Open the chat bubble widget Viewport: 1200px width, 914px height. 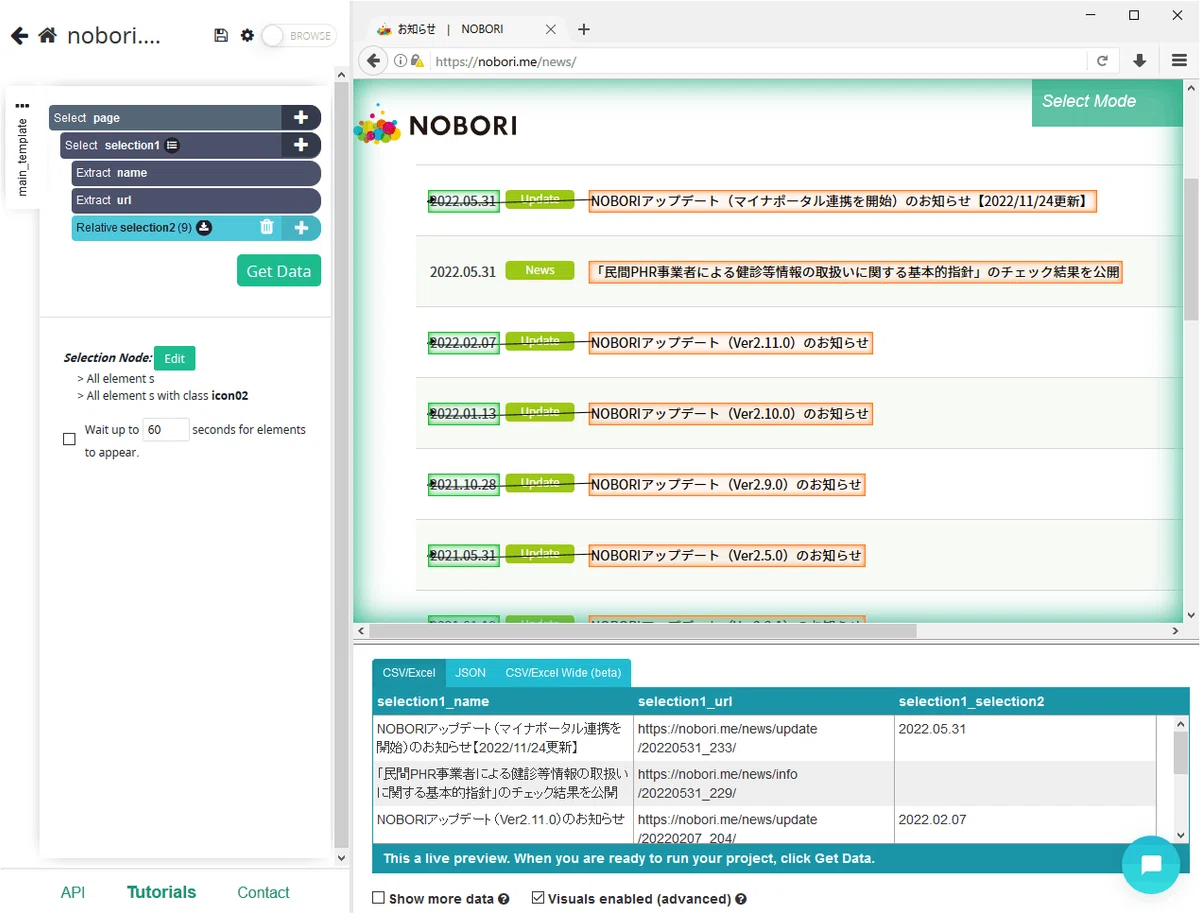pos(1151,865)
